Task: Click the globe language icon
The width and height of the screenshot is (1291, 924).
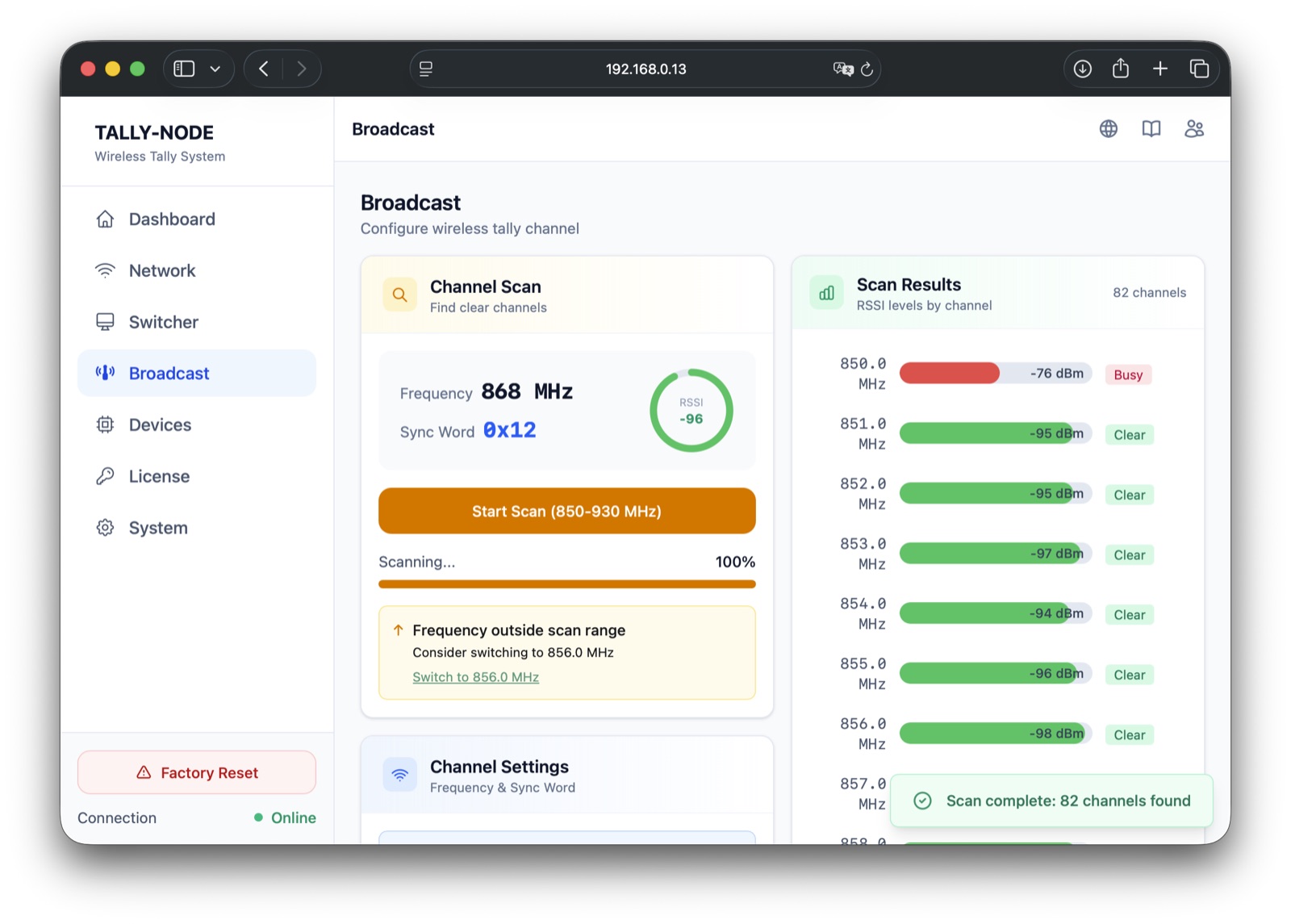Action: 1109,129
